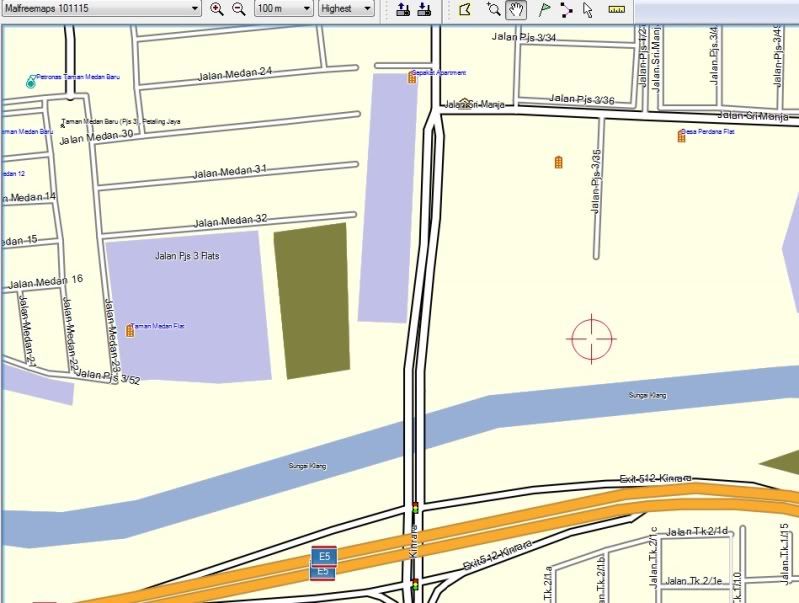Click the Petronas Taman Medan Baru marker
This screenshot has height=603, width=799.
click(30, 82)
